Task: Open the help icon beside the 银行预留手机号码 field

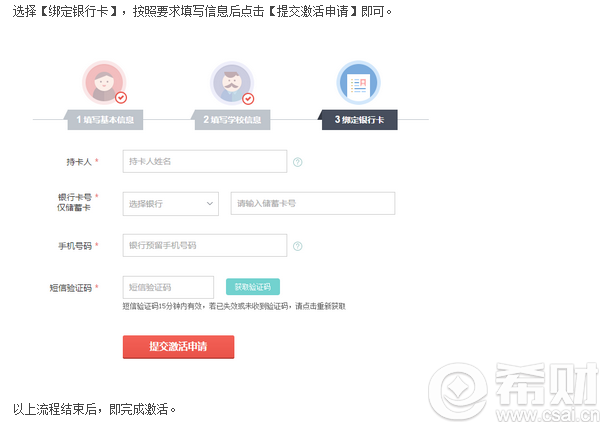Action: 298,245
